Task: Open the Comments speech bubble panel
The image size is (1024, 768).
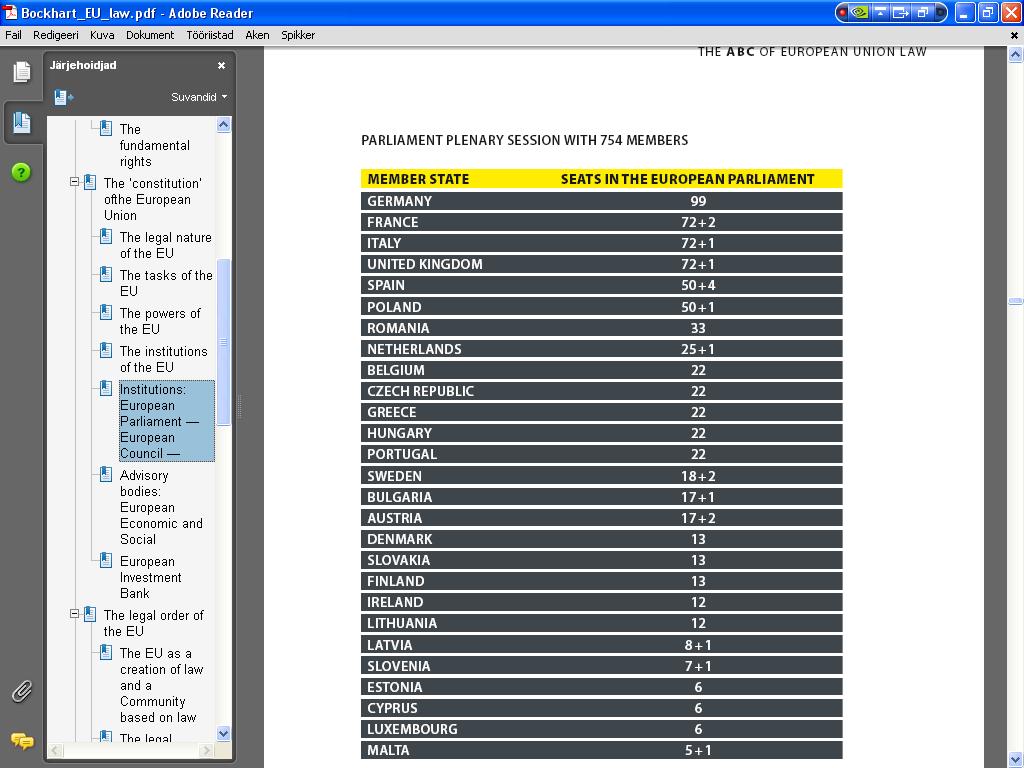Action: pos(21,741)
